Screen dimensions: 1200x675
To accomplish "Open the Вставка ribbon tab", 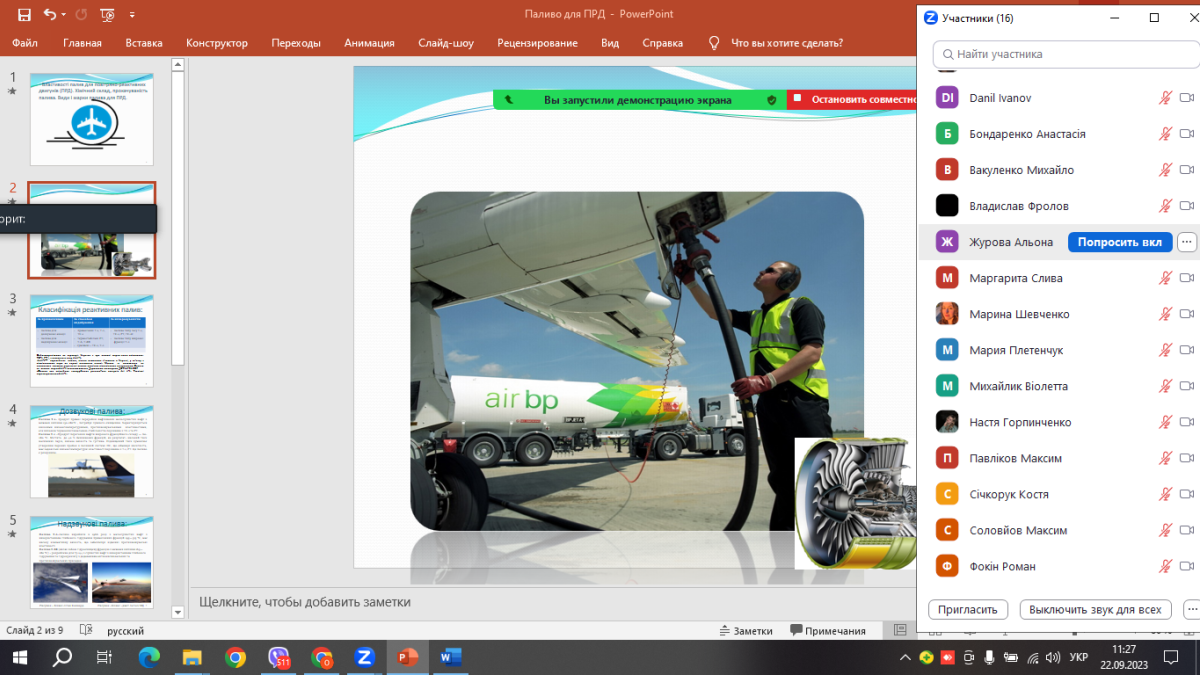I will point(144,43).
